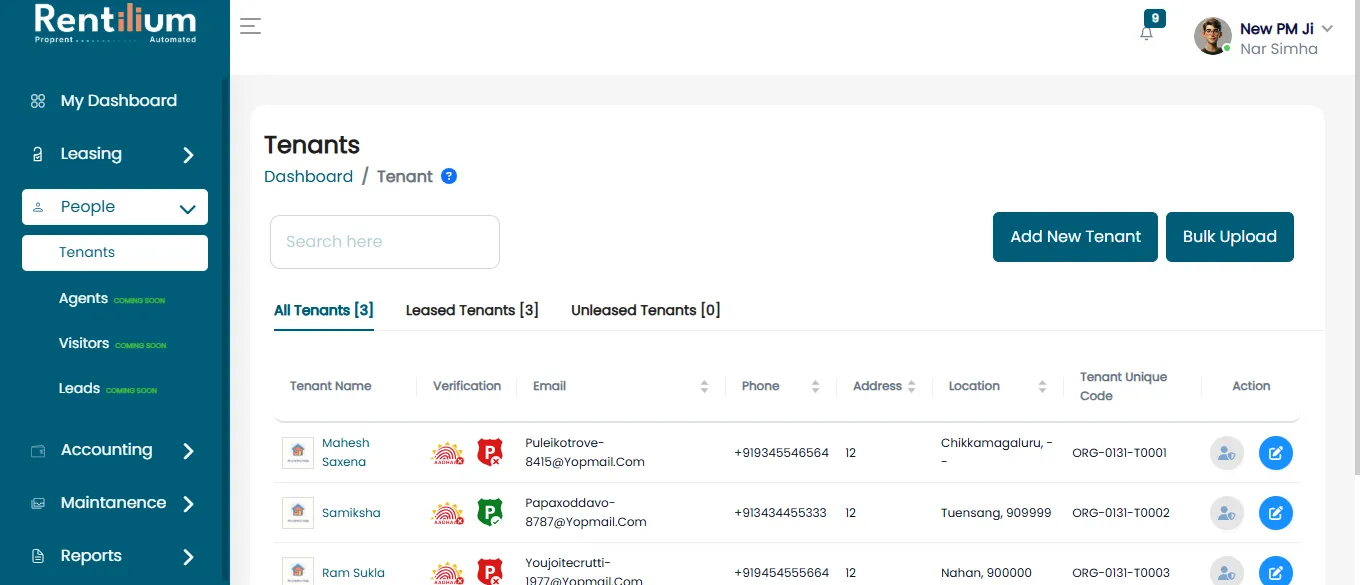Expand the Reports sidebar menu
The width and height of the screenshot is (1360, 585).
(x=115, y=556)
